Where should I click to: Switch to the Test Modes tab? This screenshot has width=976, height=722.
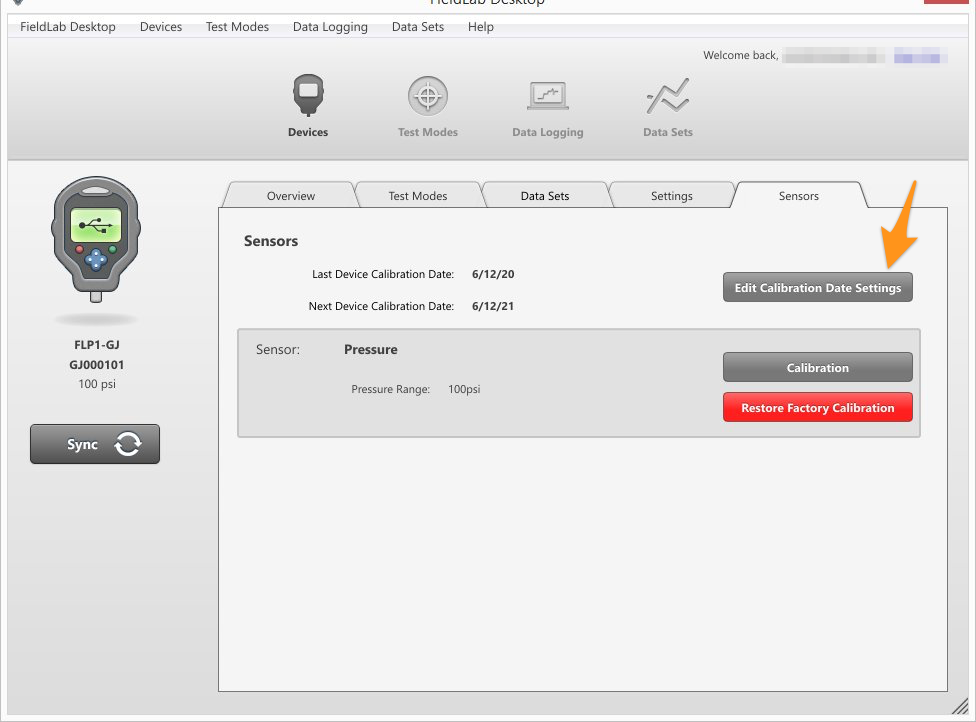point(418,195)
